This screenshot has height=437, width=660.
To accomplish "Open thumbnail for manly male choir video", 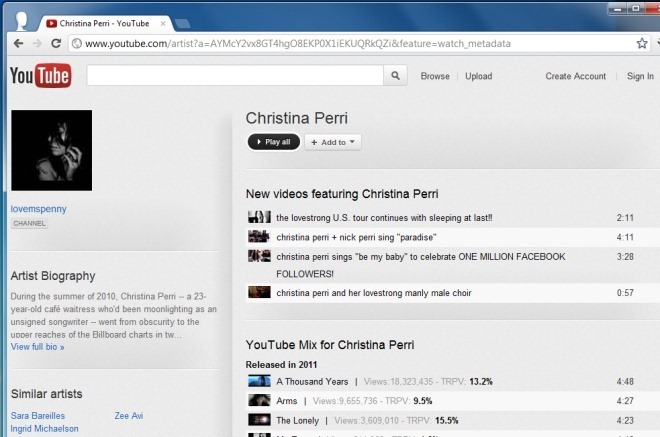I will point(259,292).
